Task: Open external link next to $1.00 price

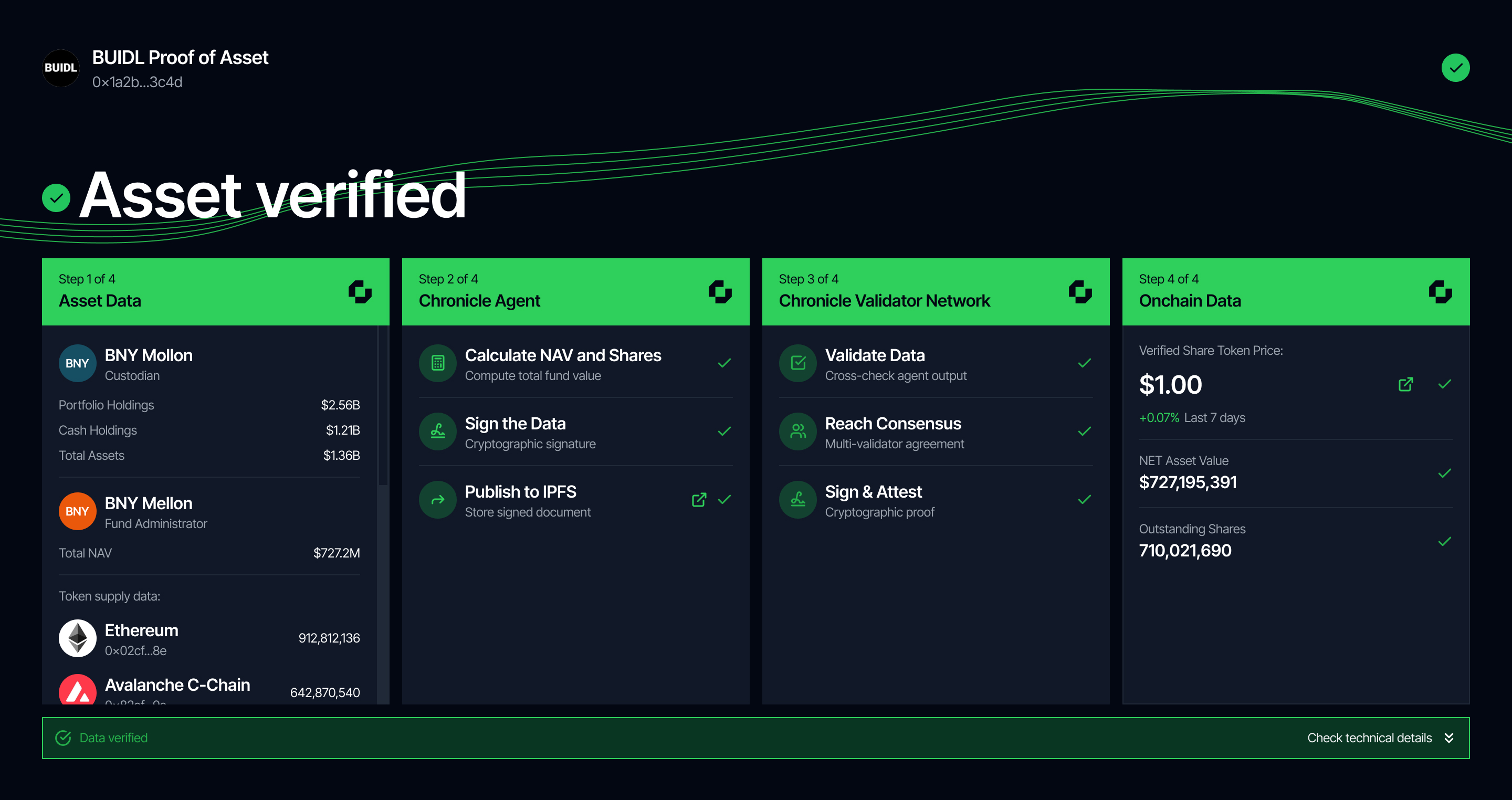Action: (x=1406, y=384)
